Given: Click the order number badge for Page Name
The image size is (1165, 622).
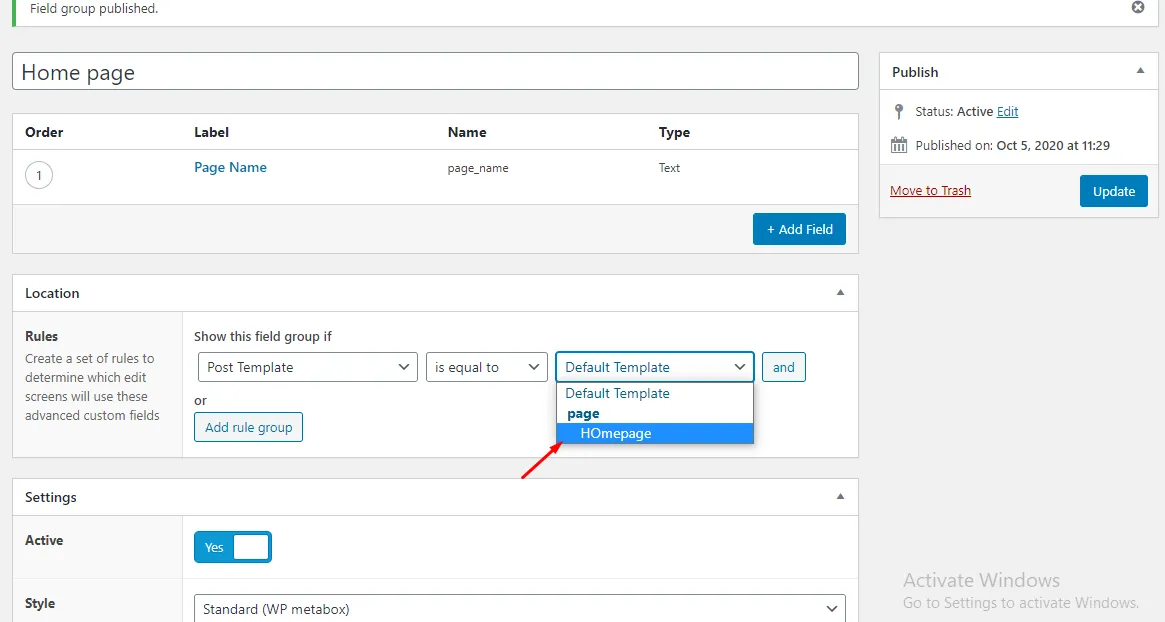Looking at the screenshot, I should coord(38,174).
